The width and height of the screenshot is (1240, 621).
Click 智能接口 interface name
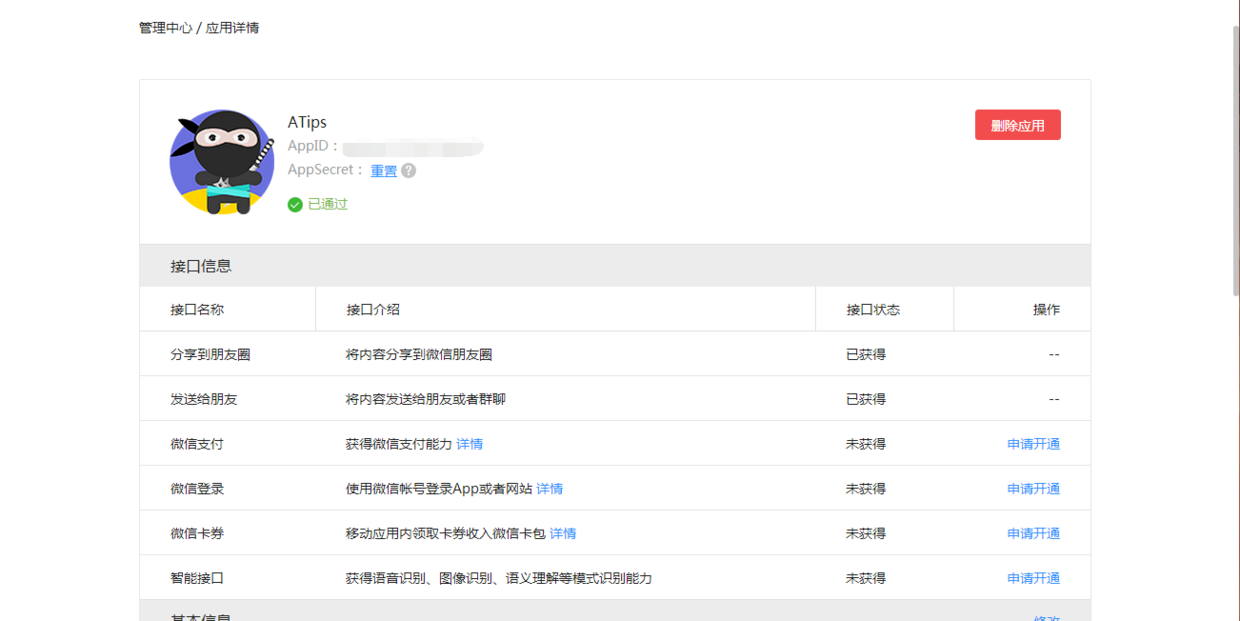[197, 578]
